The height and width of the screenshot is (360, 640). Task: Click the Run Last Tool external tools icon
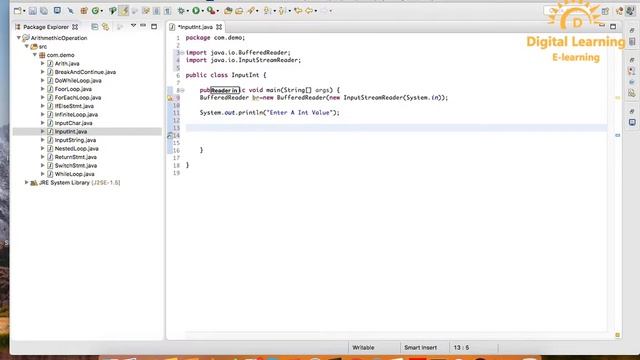[211, 11]
